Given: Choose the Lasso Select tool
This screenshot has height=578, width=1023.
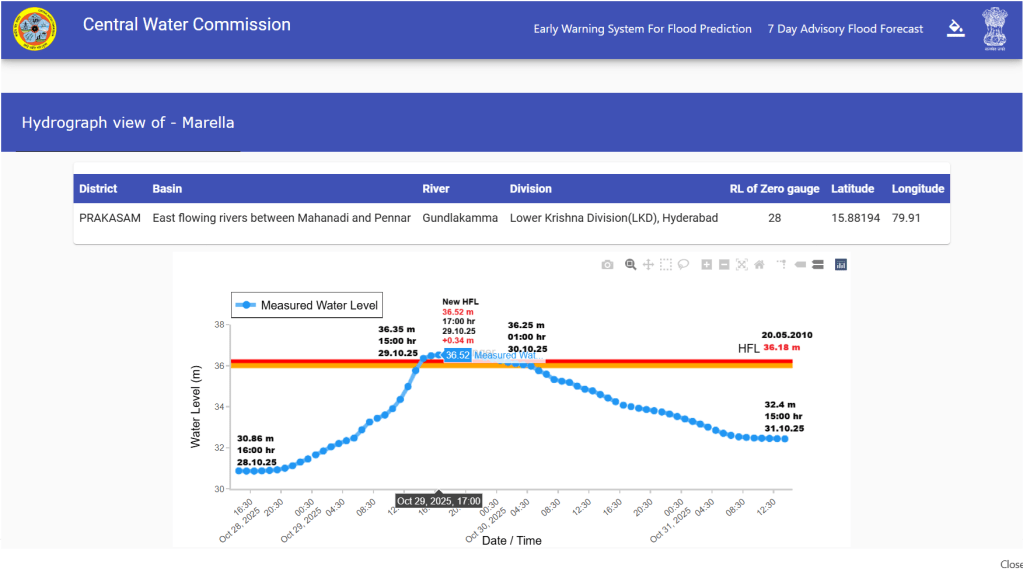Looking at the screenshot, I should (684, 265).
